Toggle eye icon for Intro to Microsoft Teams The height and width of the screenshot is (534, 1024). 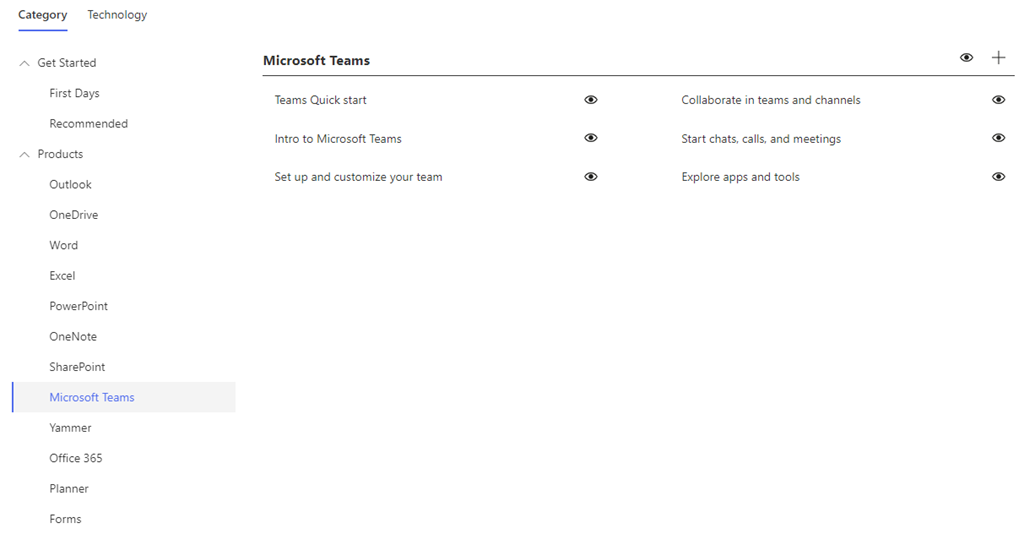click(591, 138)
